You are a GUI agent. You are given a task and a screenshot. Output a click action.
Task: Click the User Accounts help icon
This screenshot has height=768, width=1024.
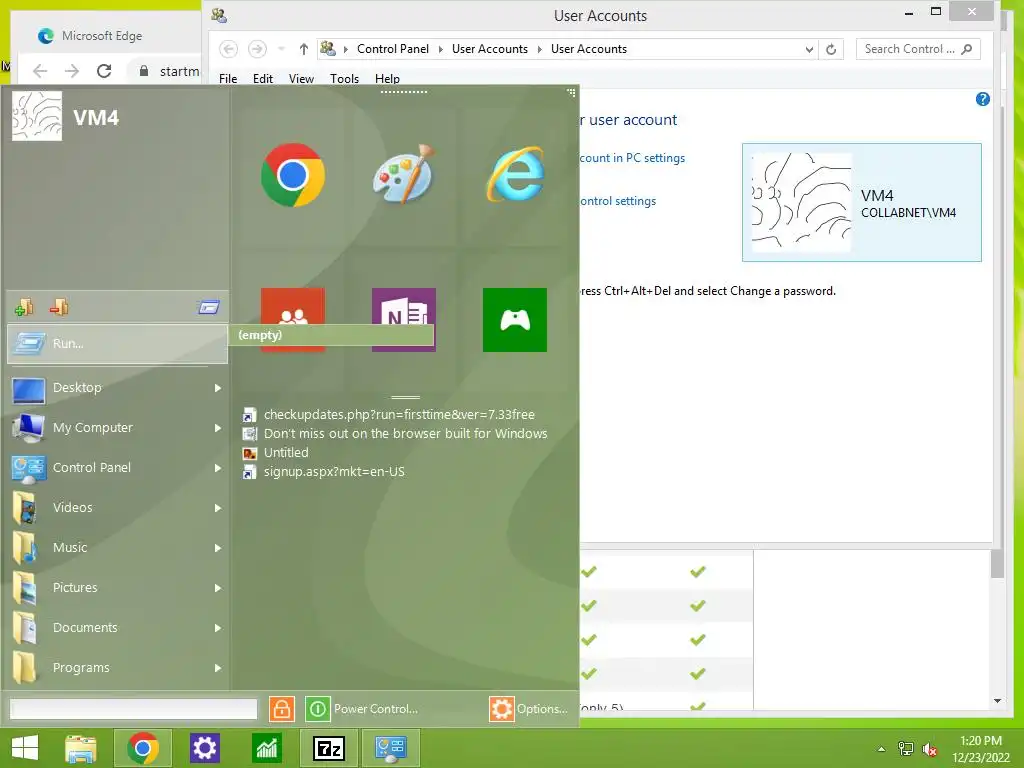[x=982, y=99]
